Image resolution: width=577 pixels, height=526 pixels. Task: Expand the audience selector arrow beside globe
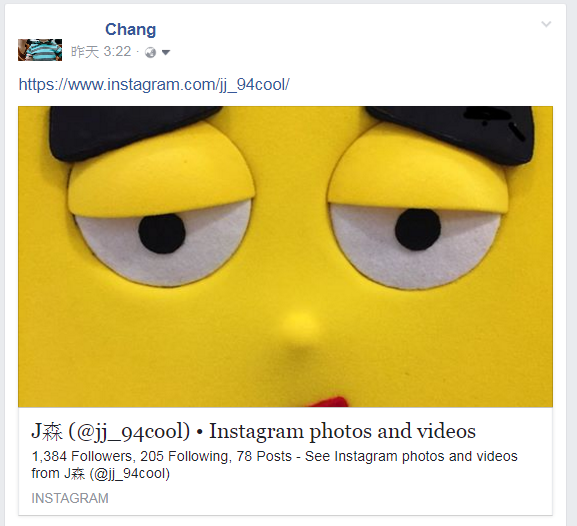coord(166,53)
